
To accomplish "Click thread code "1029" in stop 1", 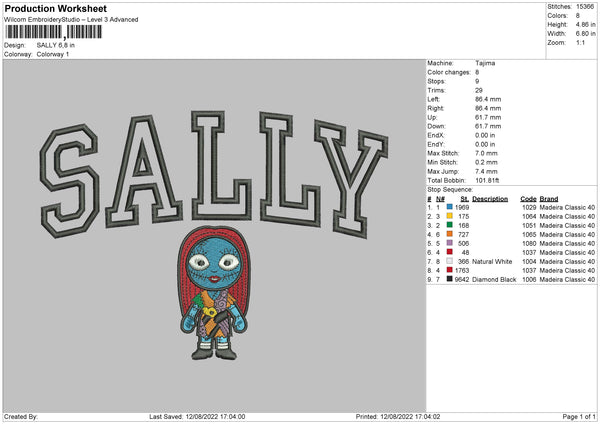I will (529, 207).
